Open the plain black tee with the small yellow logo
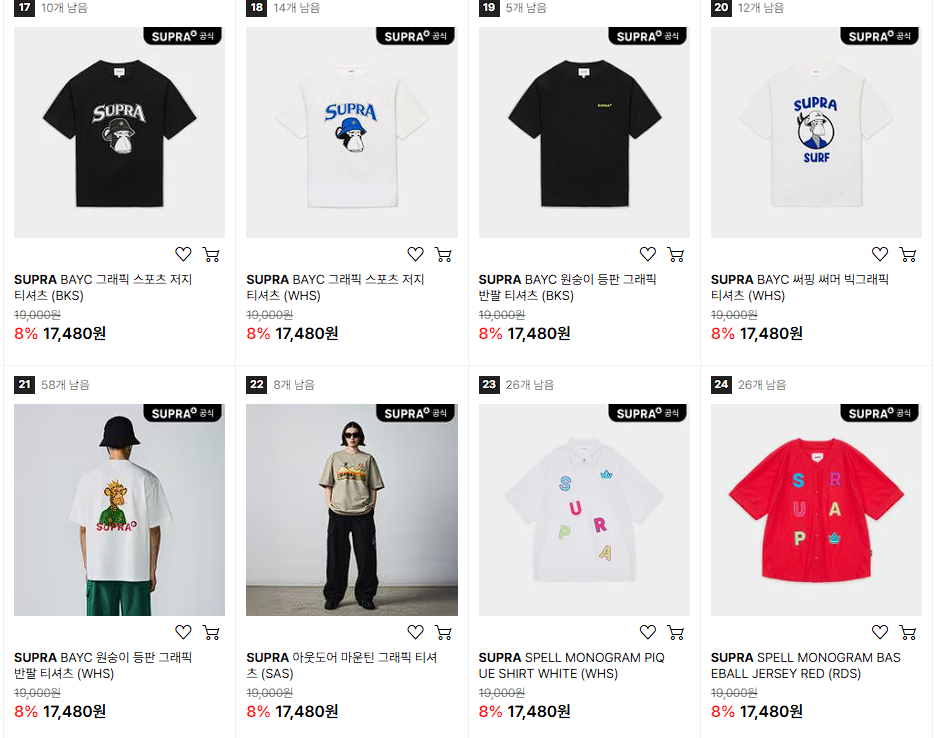 click(584, 132)
